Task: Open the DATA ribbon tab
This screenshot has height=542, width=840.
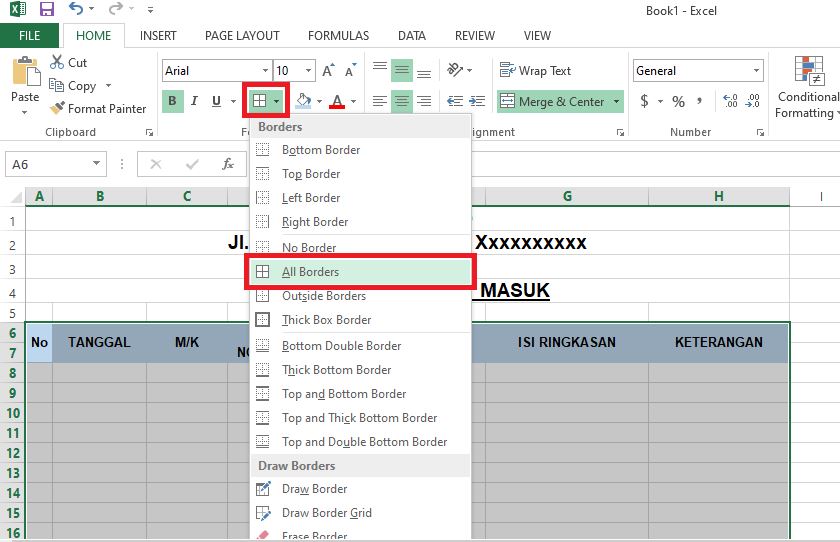Action: click(411, 36)
